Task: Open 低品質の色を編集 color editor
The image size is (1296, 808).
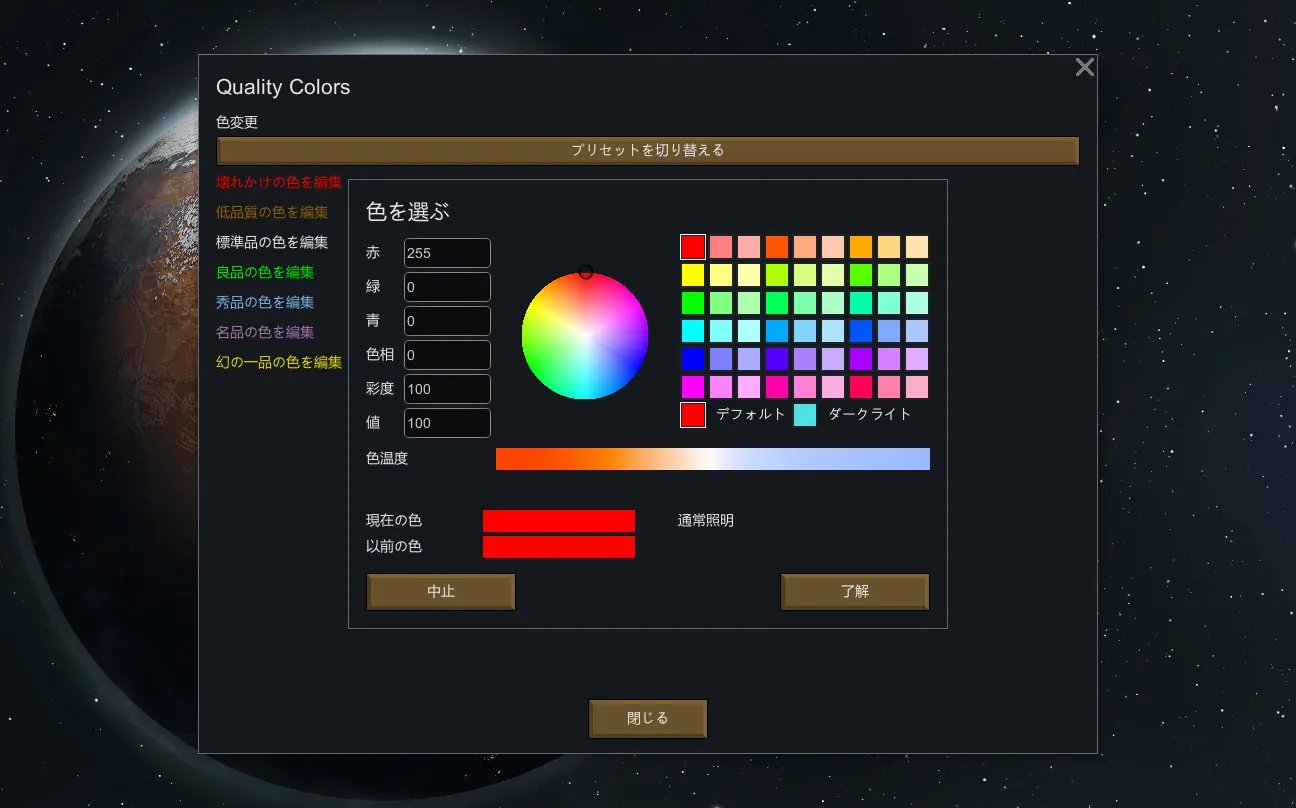Action: click(x=272, y=212)
